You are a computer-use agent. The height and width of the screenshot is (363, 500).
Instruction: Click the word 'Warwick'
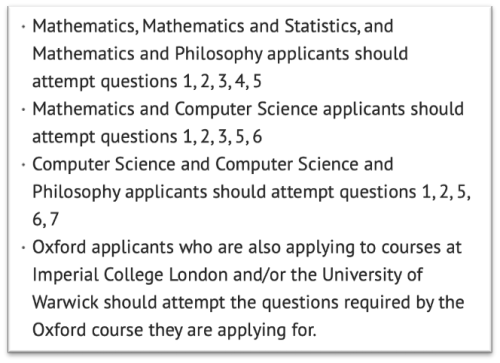coord(65,303)
